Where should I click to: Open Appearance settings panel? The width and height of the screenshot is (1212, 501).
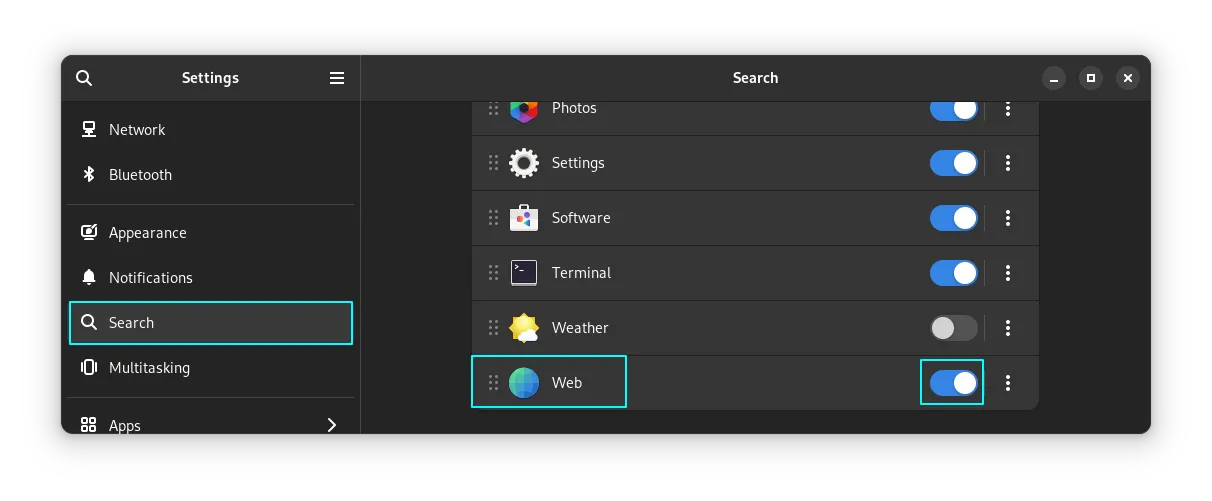(211, 233)
